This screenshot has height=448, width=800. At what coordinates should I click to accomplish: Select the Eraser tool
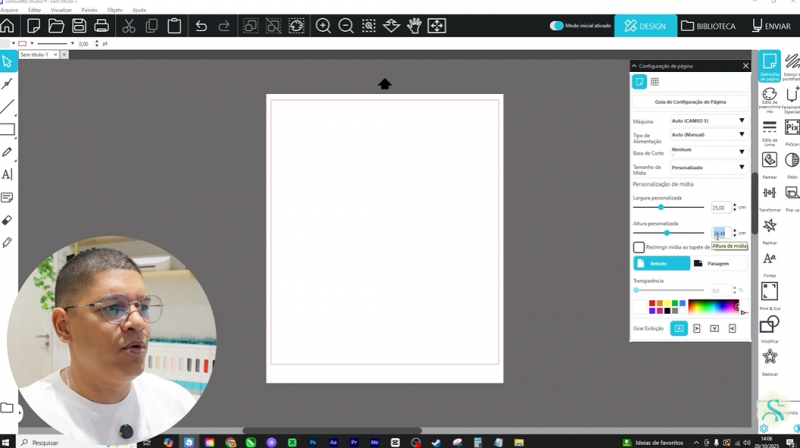pyautogui.click(x=7, y=219)
